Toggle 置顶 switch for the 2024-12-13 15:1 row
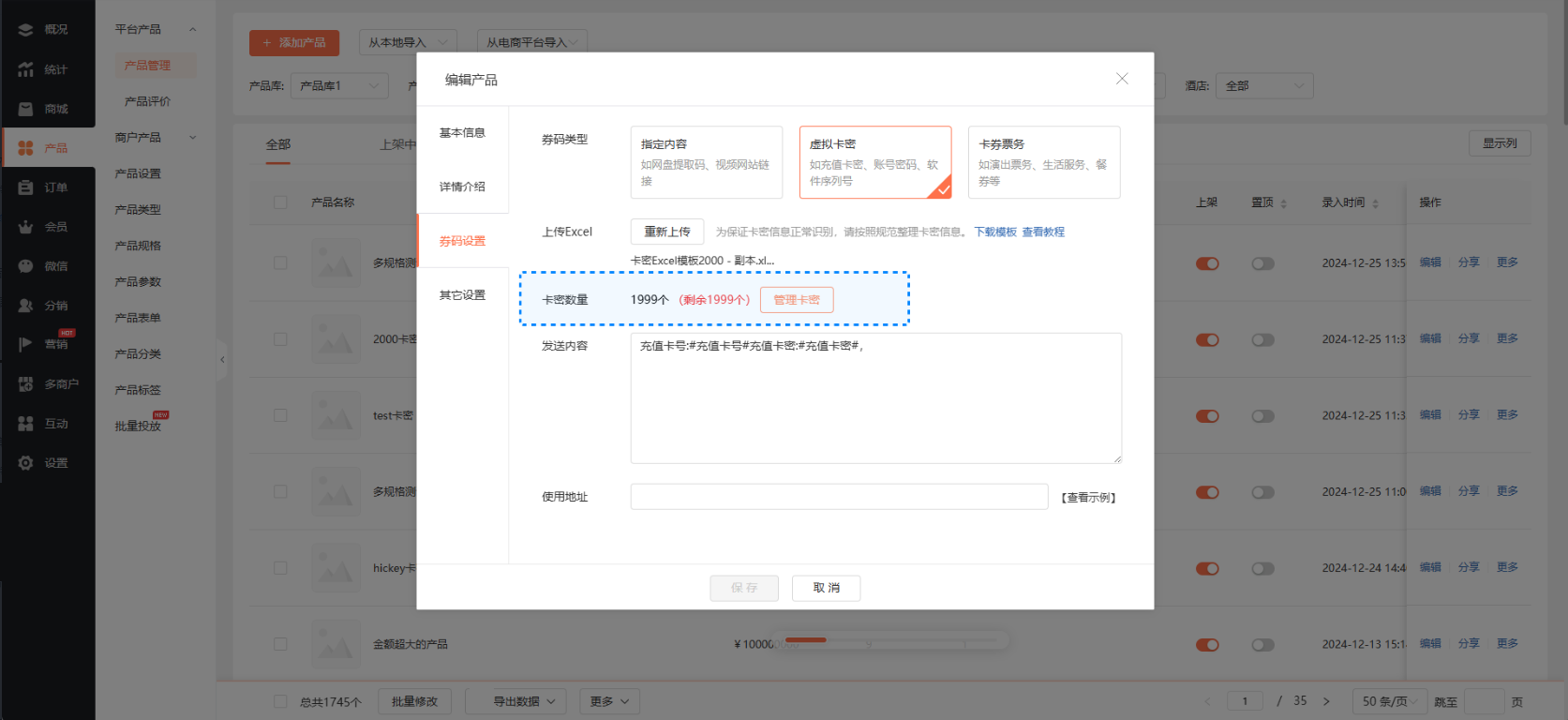Image resolution: width=1568 pixels, height=720 pixels. point(1262,645)
